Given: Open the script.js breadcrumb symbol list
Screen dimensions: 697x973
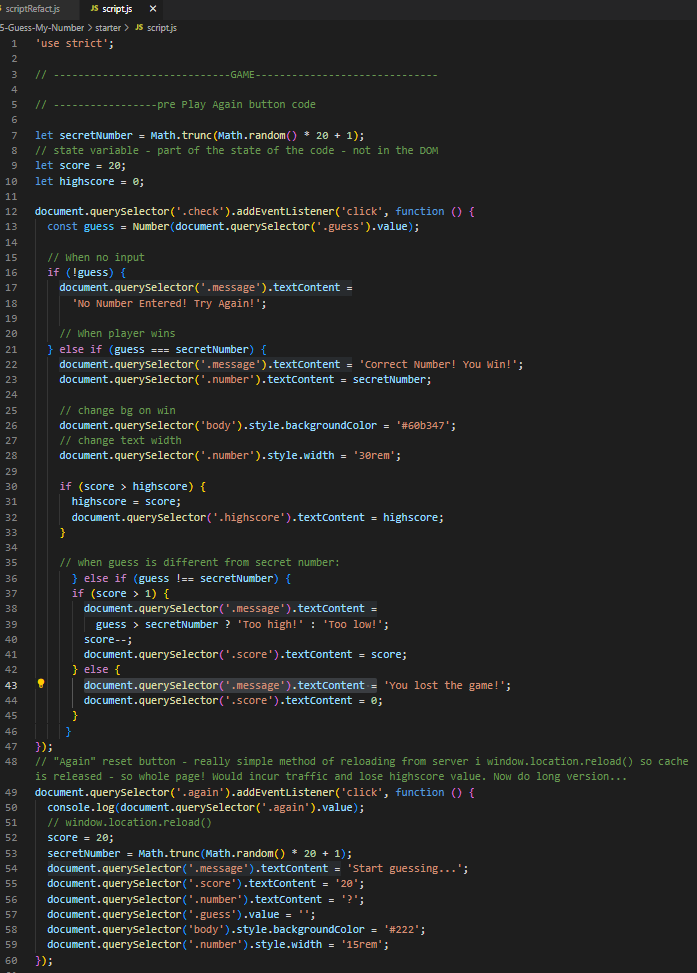Looking at the screenshot, I should 162,27.
